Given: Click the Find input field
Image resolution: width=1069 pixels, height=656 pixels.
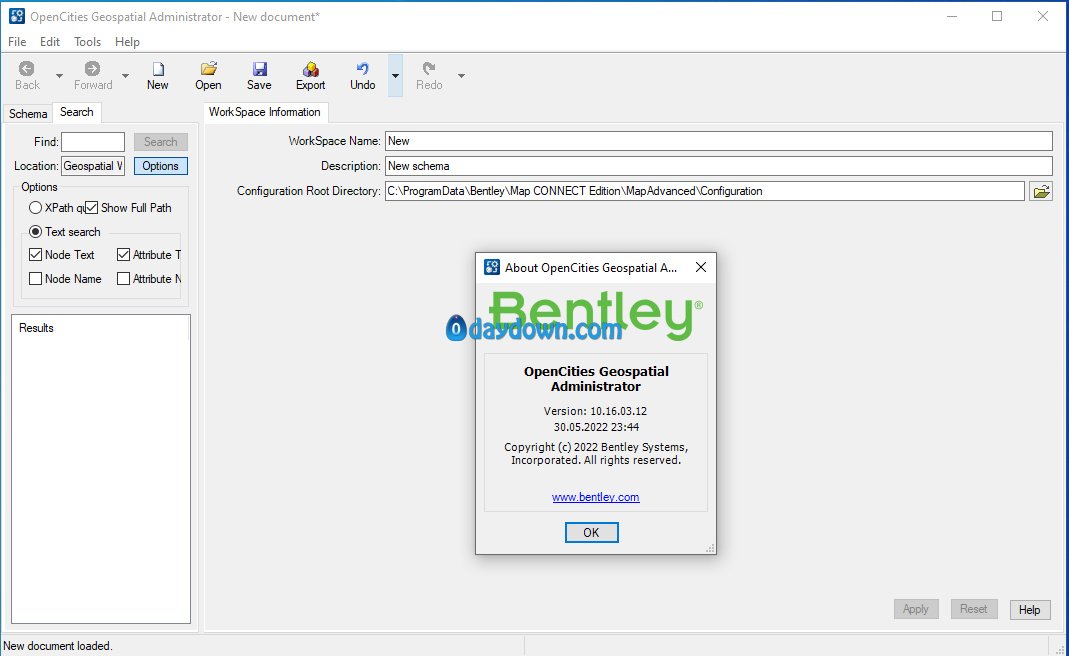Looking at the screenshot, I should [93, 142].
